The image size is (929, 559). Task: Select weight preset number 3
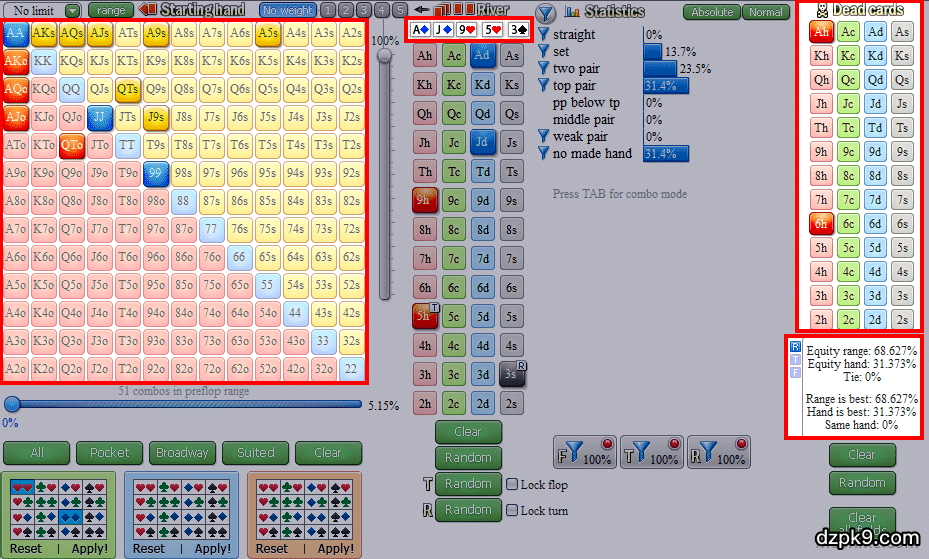(364, 10)
